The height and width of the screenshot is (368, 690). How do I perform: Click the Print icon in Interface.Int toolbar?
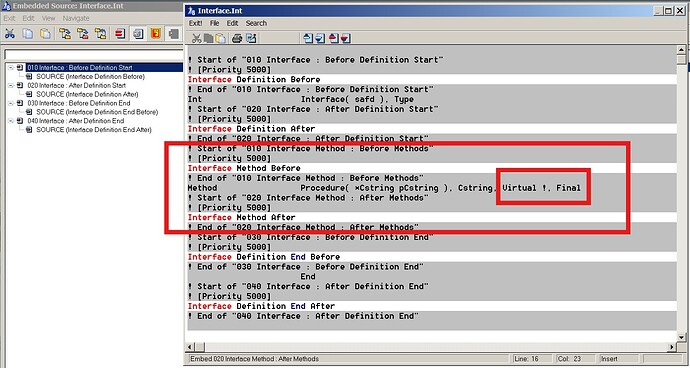pyautogui.click(x=237, y=39)
